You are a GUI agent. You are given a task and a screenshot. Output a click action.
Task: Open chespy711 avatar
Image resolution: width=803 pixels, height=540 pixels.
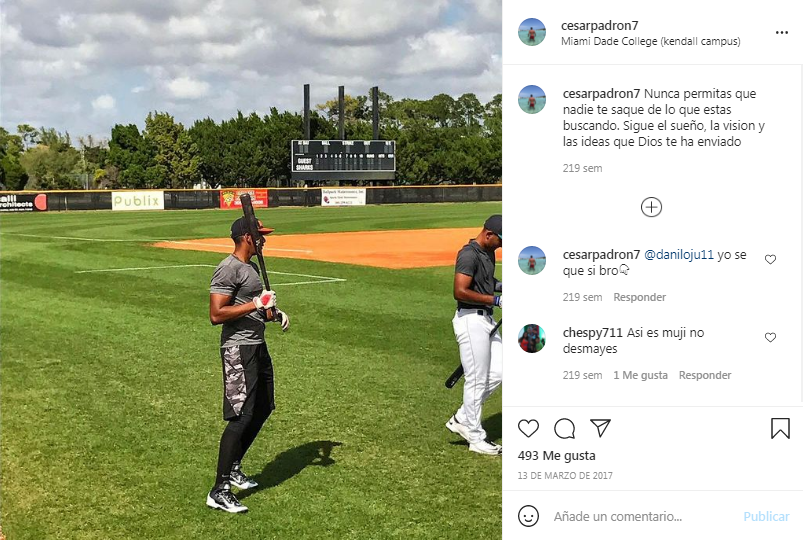click(532, 338)
